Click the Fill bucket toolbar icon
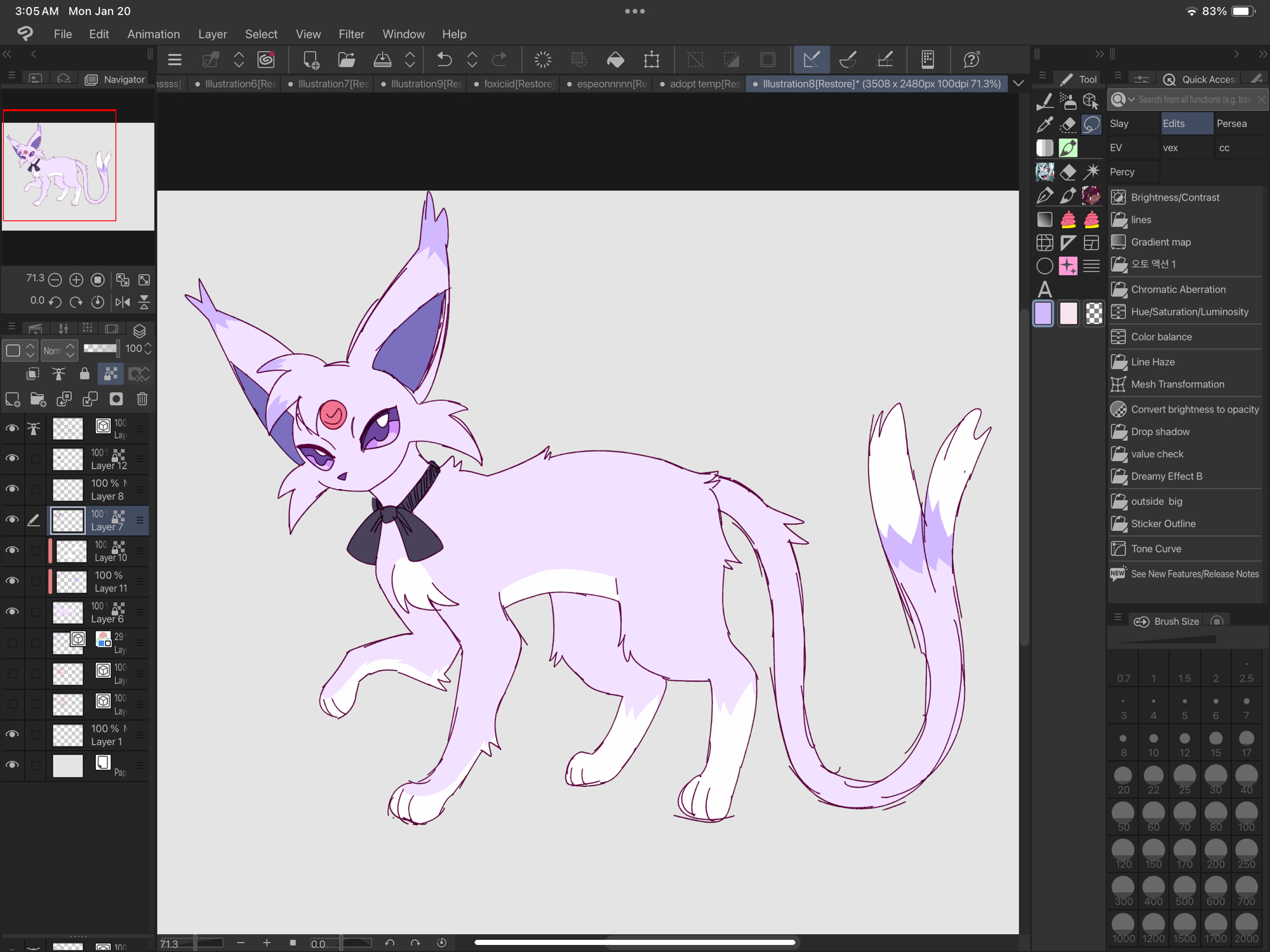Viewport: 1270px width, 952px height. click(x=615, y=60)
